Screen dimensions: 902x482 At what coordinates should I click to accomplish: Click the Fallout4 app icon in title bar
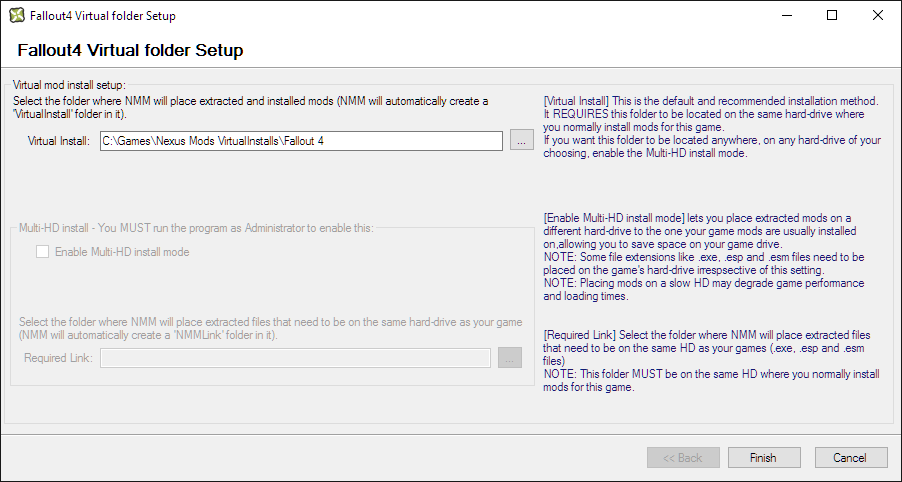[17, 16]
